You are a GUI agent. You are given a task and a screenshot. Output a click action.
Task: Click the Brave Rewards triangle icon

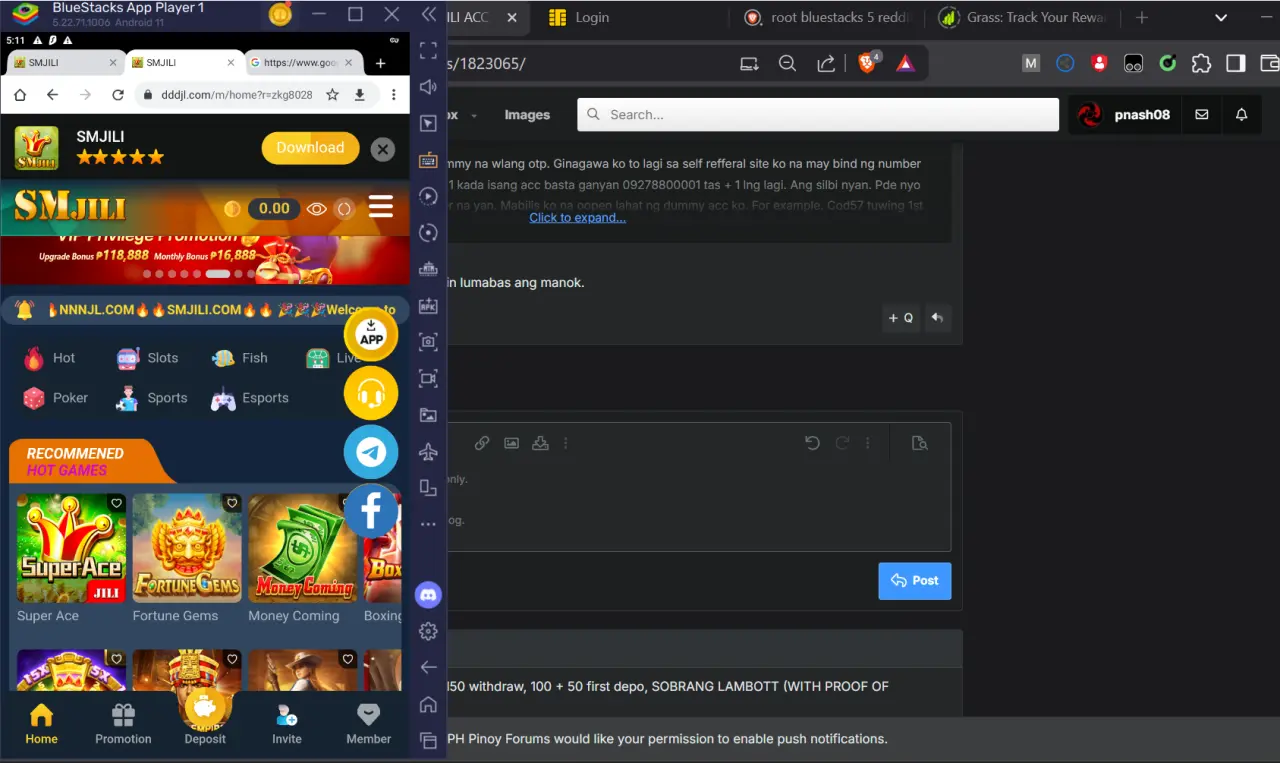click(x=905, y=63)
